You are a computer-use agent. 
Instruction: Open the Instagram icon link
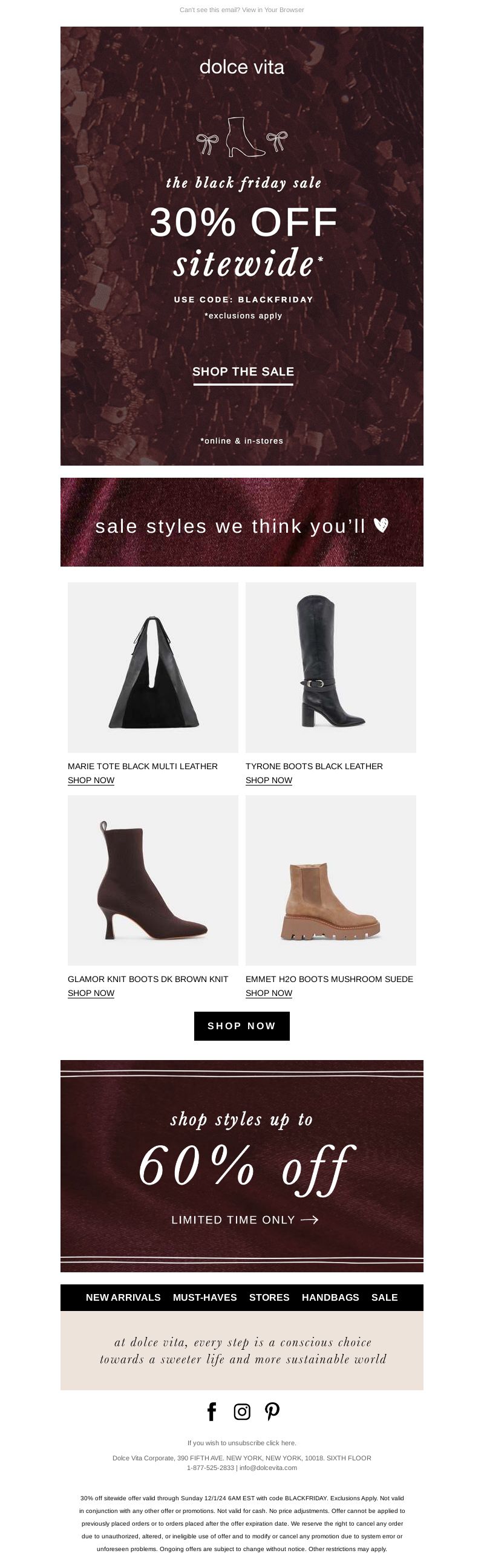241,1411
